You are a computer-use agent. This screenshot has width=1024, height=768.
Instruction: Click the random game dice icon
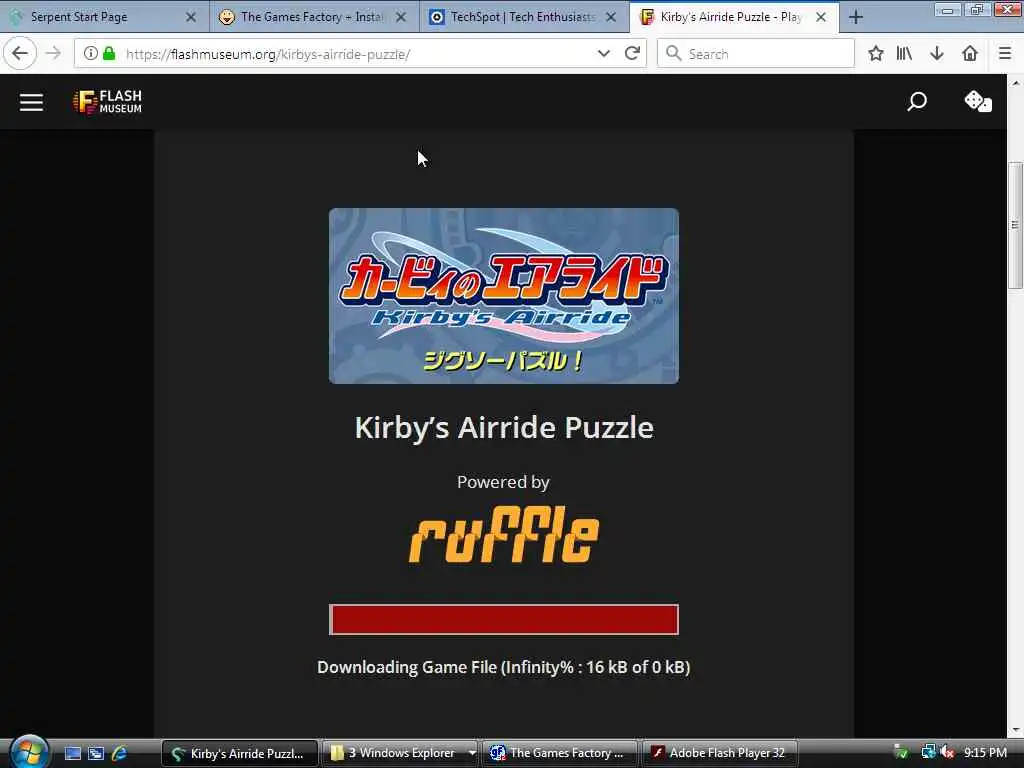click(978, 101)
